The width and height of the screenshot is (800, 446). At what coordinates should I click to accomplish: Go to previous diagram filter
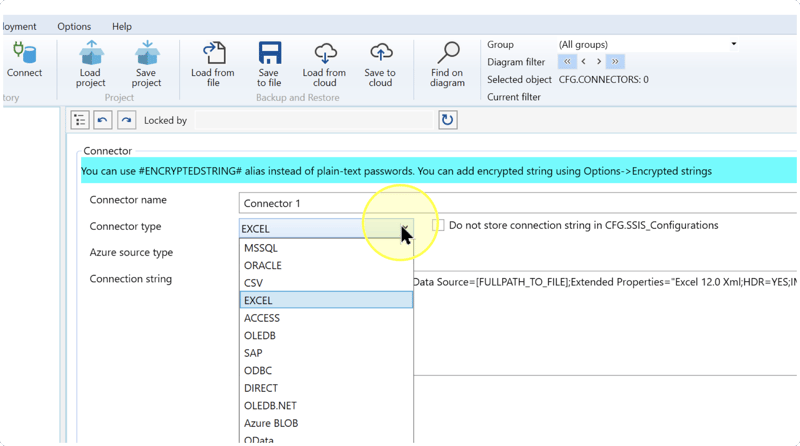point(584,62)
